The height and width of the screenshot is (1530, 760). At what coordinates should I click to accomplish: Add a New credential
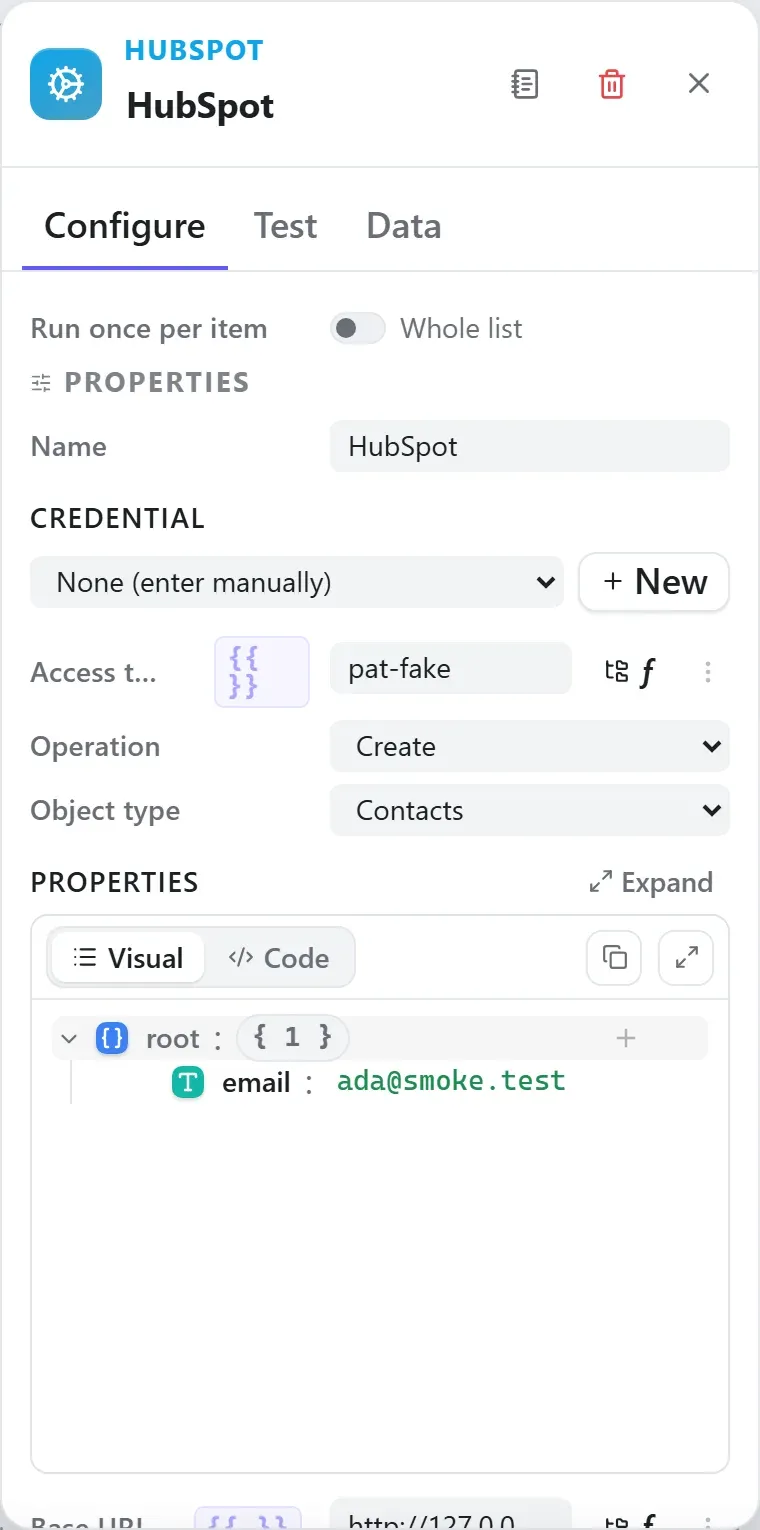654,582
